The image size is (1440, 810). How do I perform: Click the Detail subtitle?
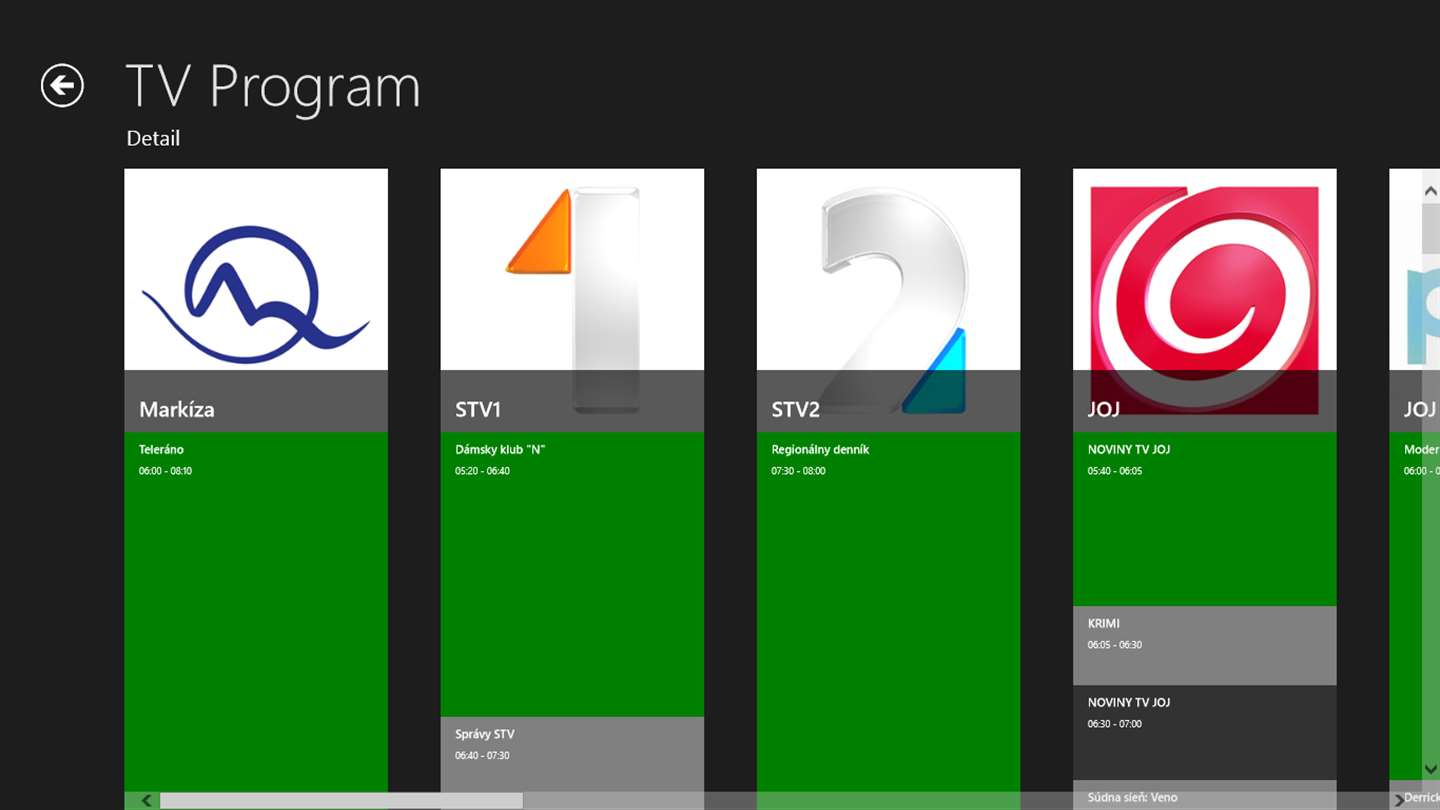[153, 139]
